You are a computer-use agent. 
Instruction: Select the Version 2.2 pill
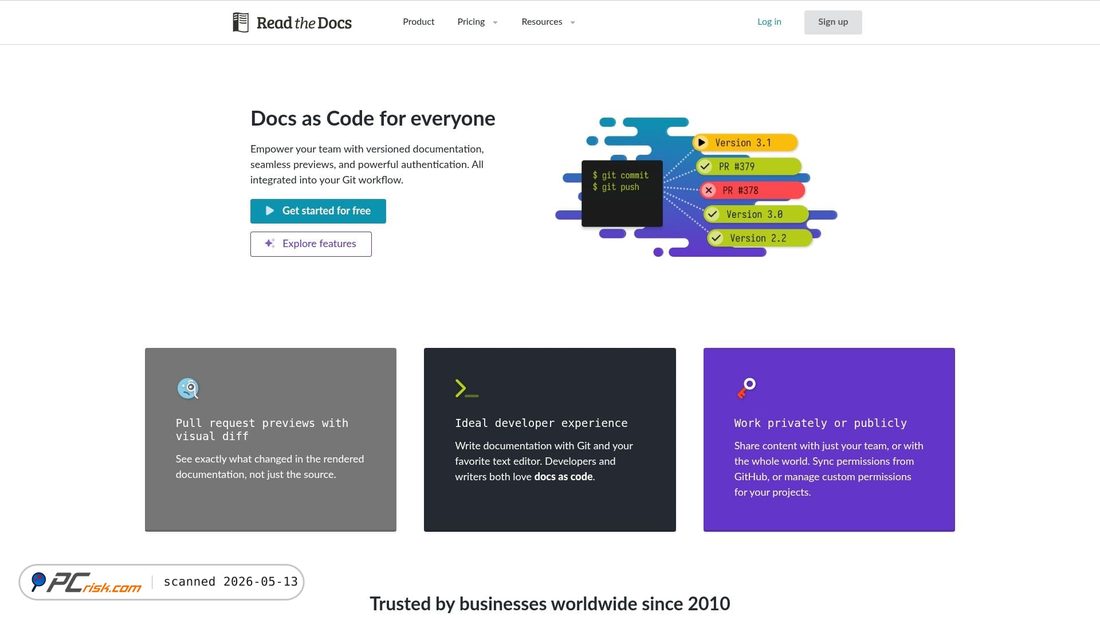[x=759, y=238]
